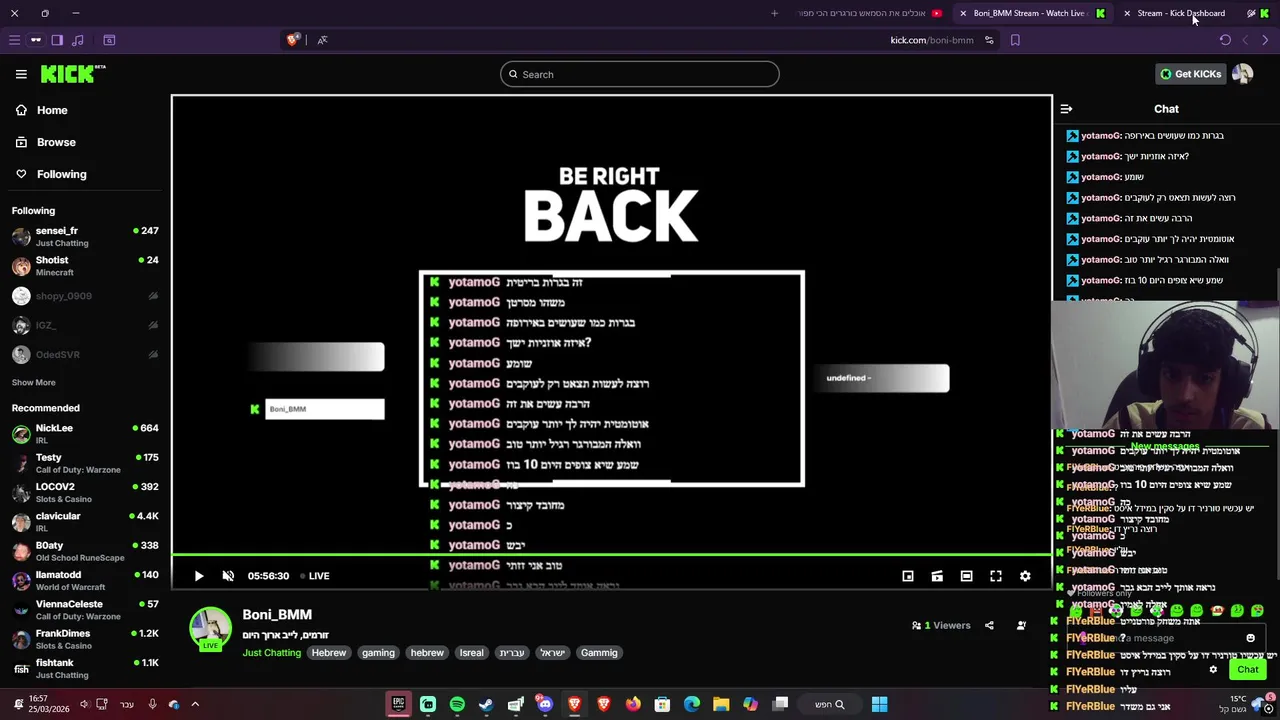This screenshot has width=1280, height=720.
Task: Open Epic Games from taskbar
Action: (x=398, y=704)
